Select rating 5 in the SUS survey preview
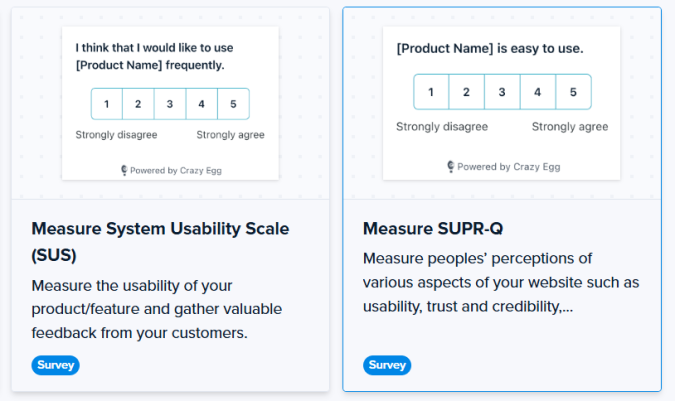The height and width of the screenshot is (401, 675). (x=233, y=104)
